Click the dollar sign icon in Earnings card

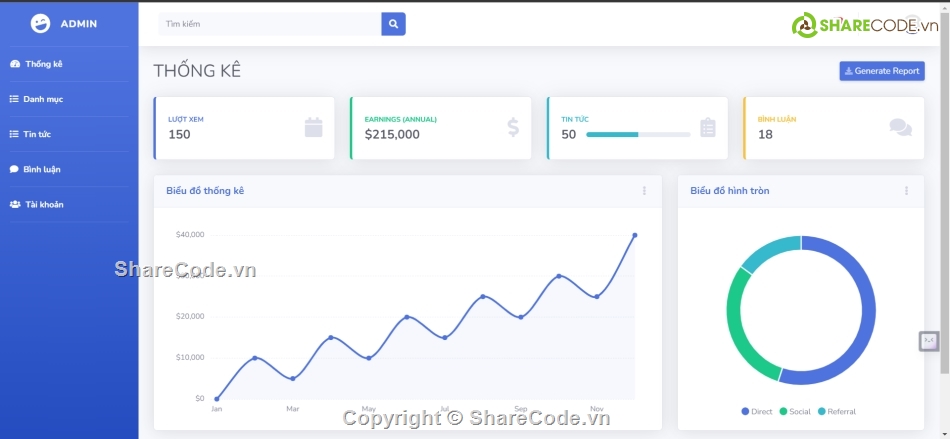[513, 128]
